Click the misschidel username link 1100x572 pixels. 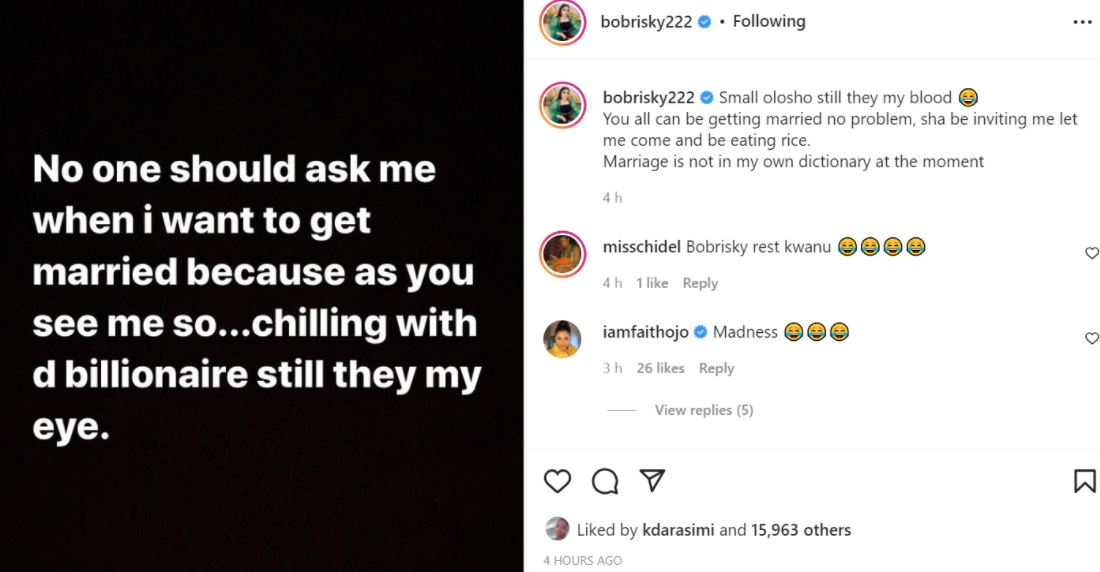pyautogui.click(x=642, y=247)
